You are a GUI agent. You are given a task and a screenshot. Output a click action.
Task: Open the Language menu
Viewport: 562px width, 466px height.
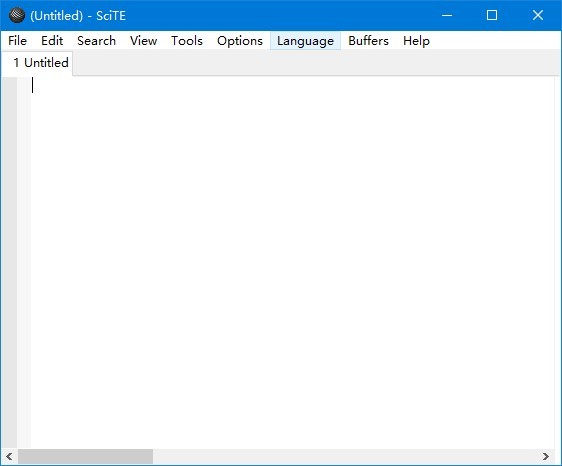(305, 41)
